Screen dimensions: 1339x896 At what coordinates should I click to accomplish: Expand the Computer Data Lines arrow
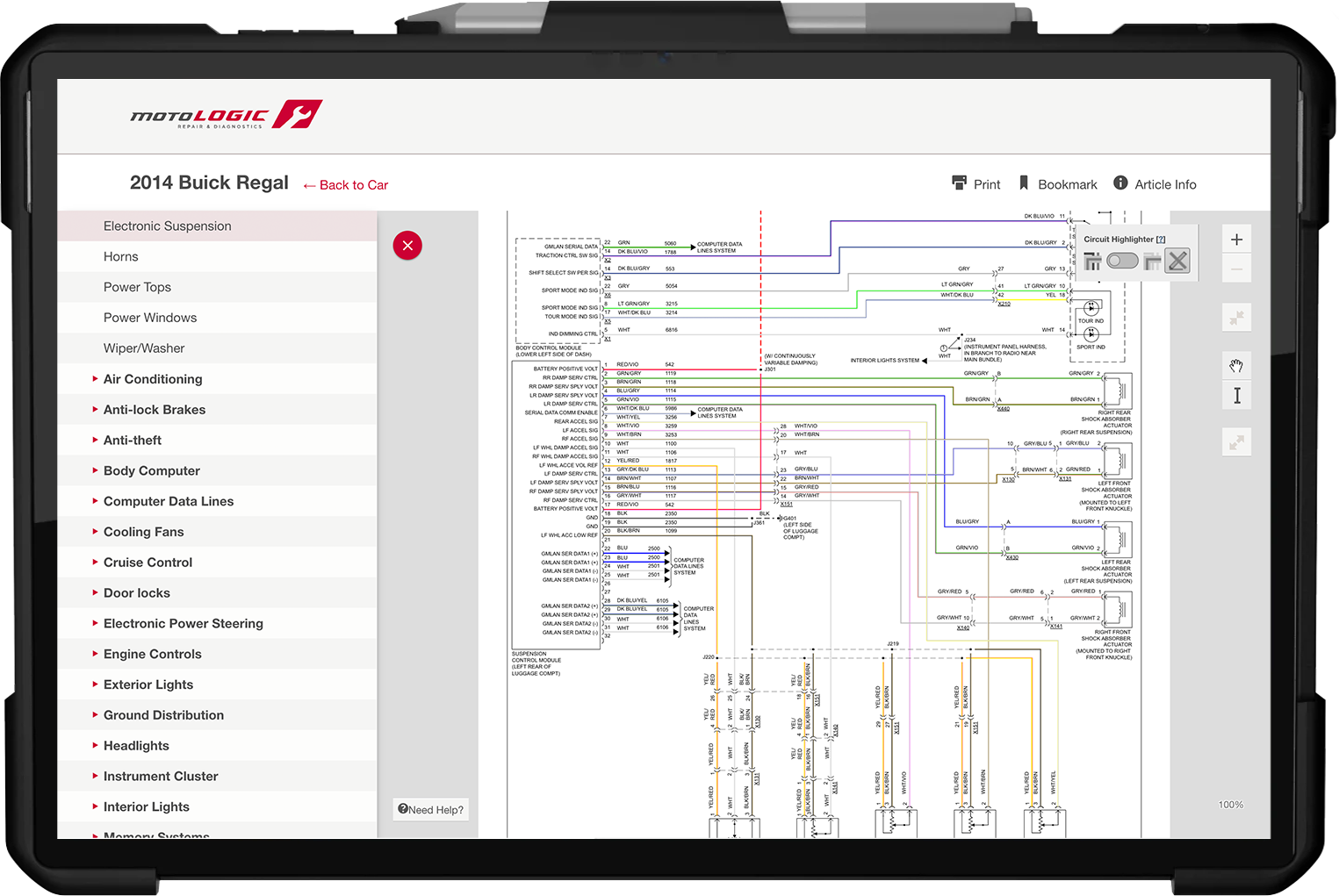point(95,501)
